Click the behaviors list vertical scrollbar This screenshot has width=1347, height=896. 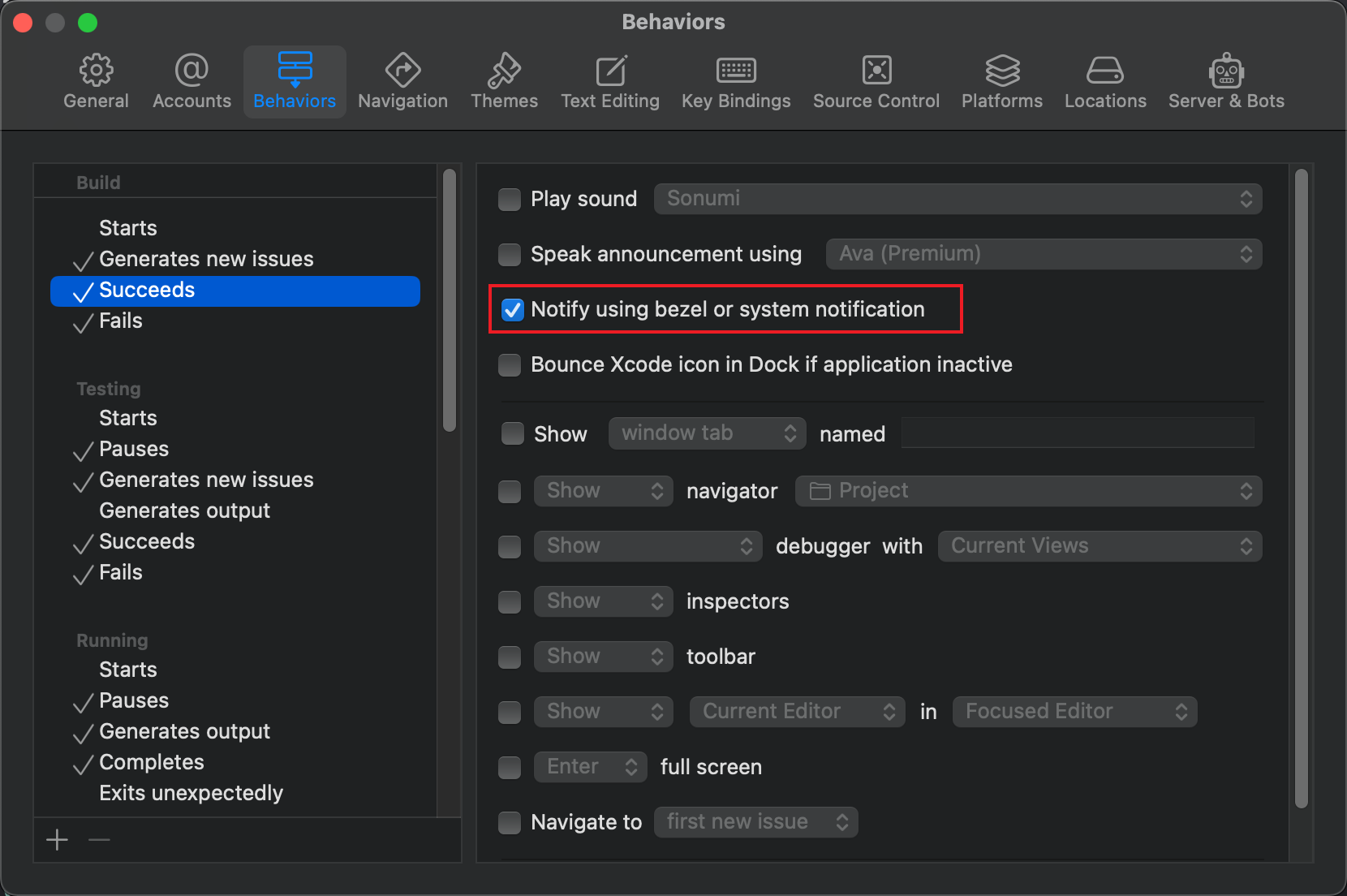tap(450, 300)
